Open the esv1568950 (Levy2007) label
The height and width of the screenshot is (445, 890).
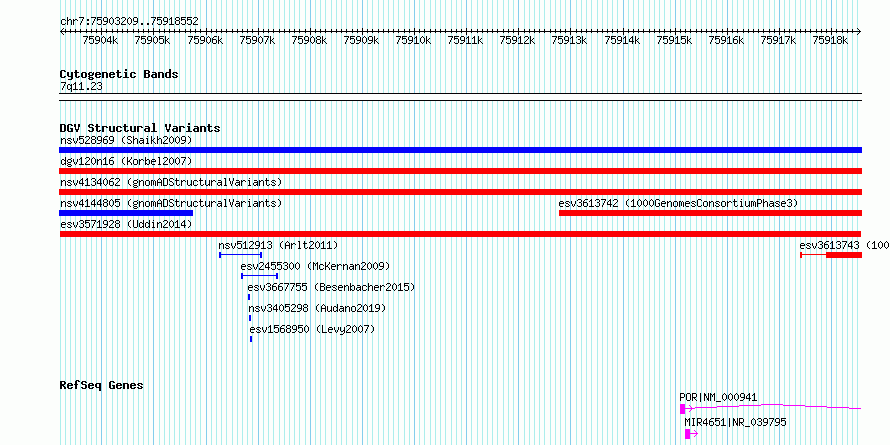[313, 329]
